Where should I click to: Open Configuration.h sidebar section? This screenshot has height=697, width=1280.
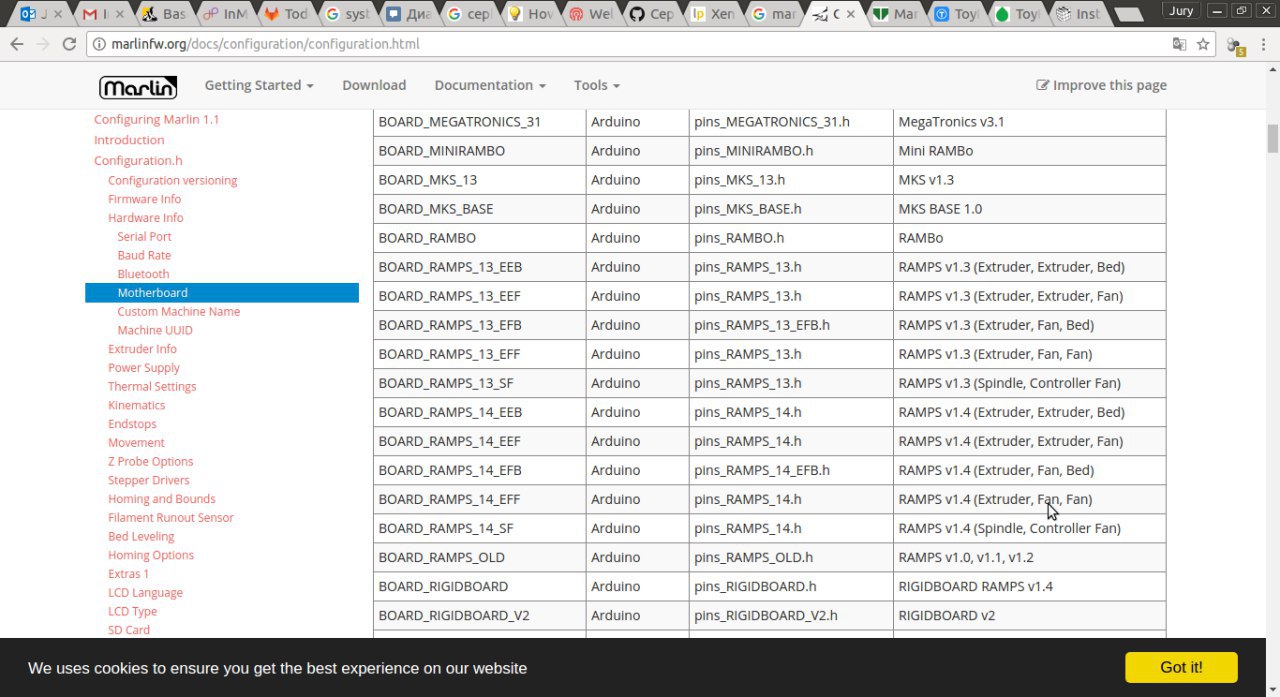point(138,160)
